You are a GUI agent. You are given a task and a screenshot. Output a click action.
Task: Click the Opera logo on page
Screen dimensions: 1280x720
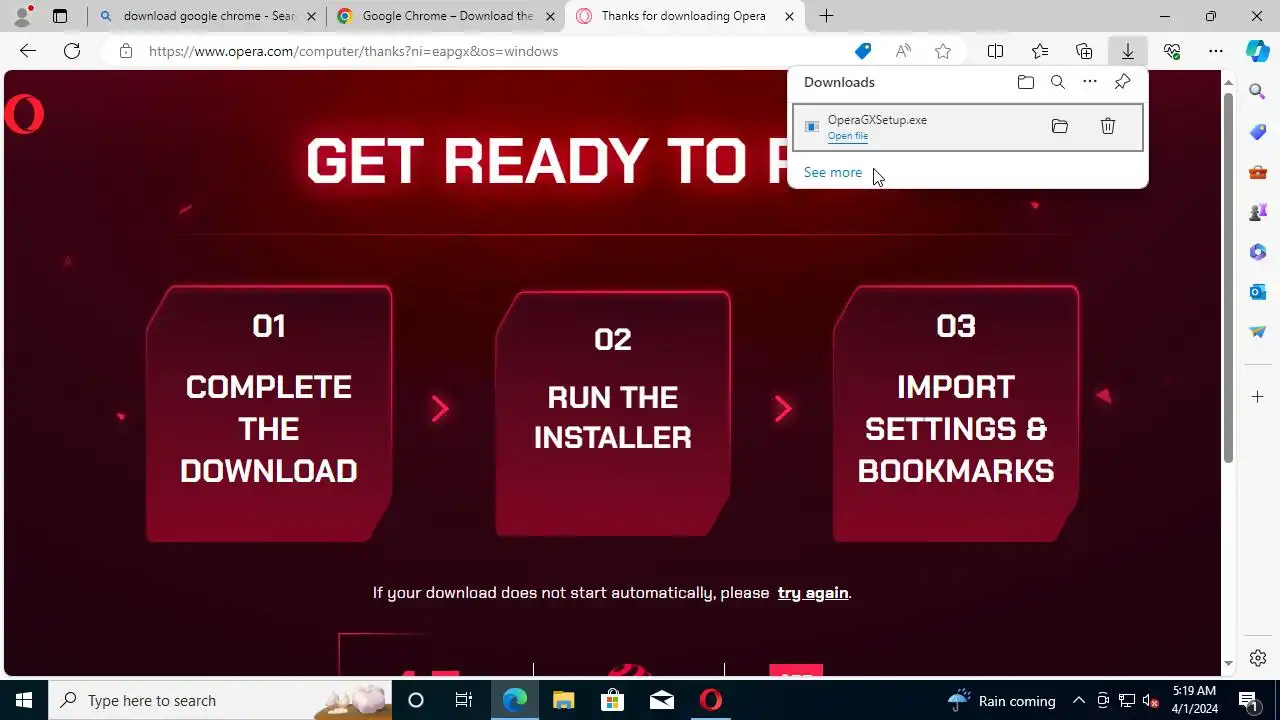[x=24, y=114]
